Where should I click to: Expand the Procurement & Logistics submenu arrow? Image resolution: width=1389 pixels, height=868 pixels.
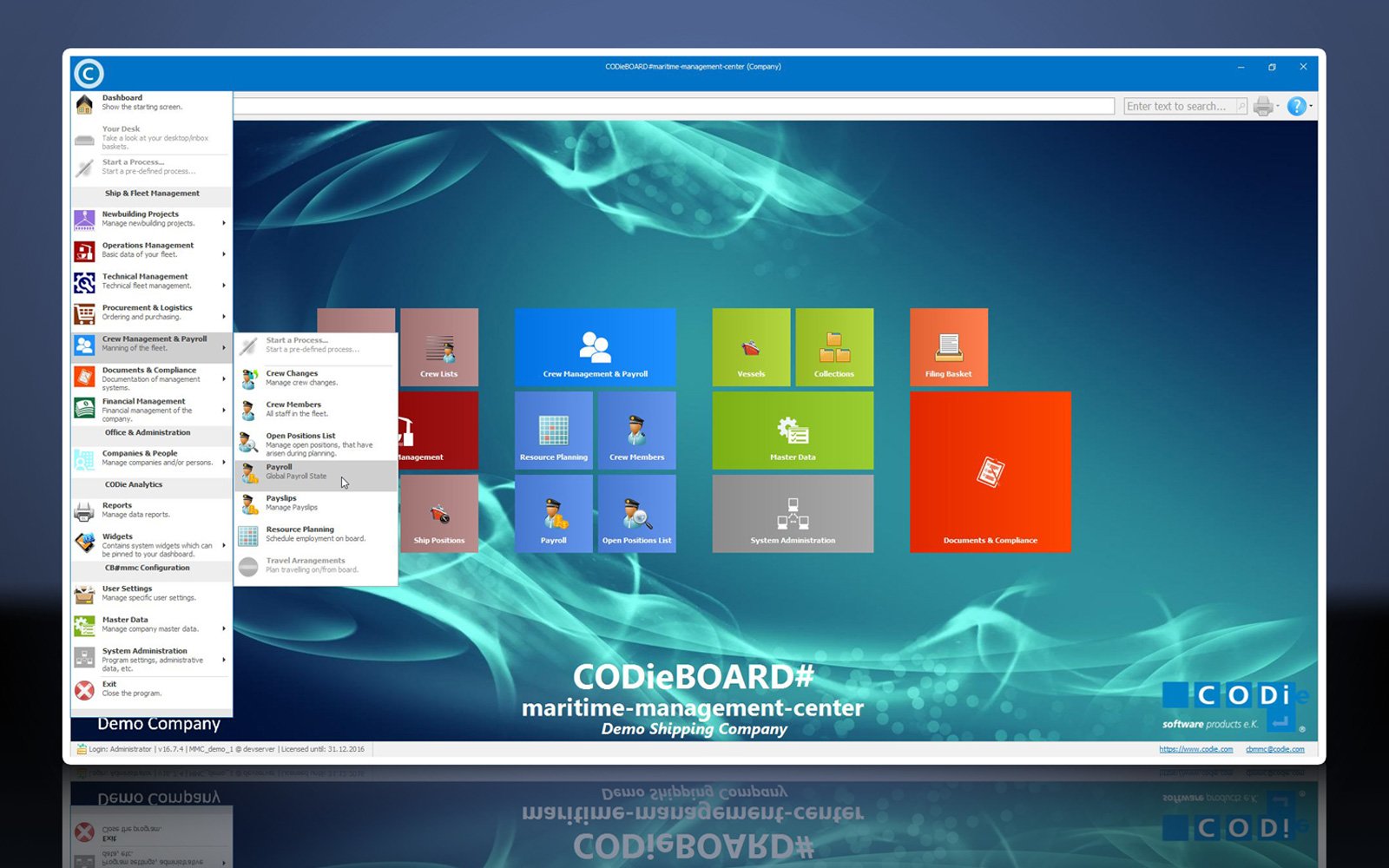tap(224, 317)
